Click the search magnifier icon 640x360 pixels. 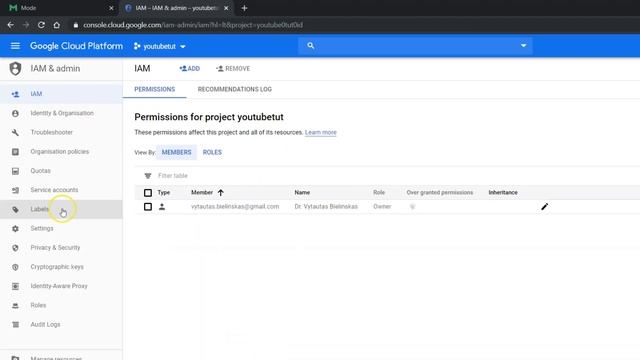point(311,46)
